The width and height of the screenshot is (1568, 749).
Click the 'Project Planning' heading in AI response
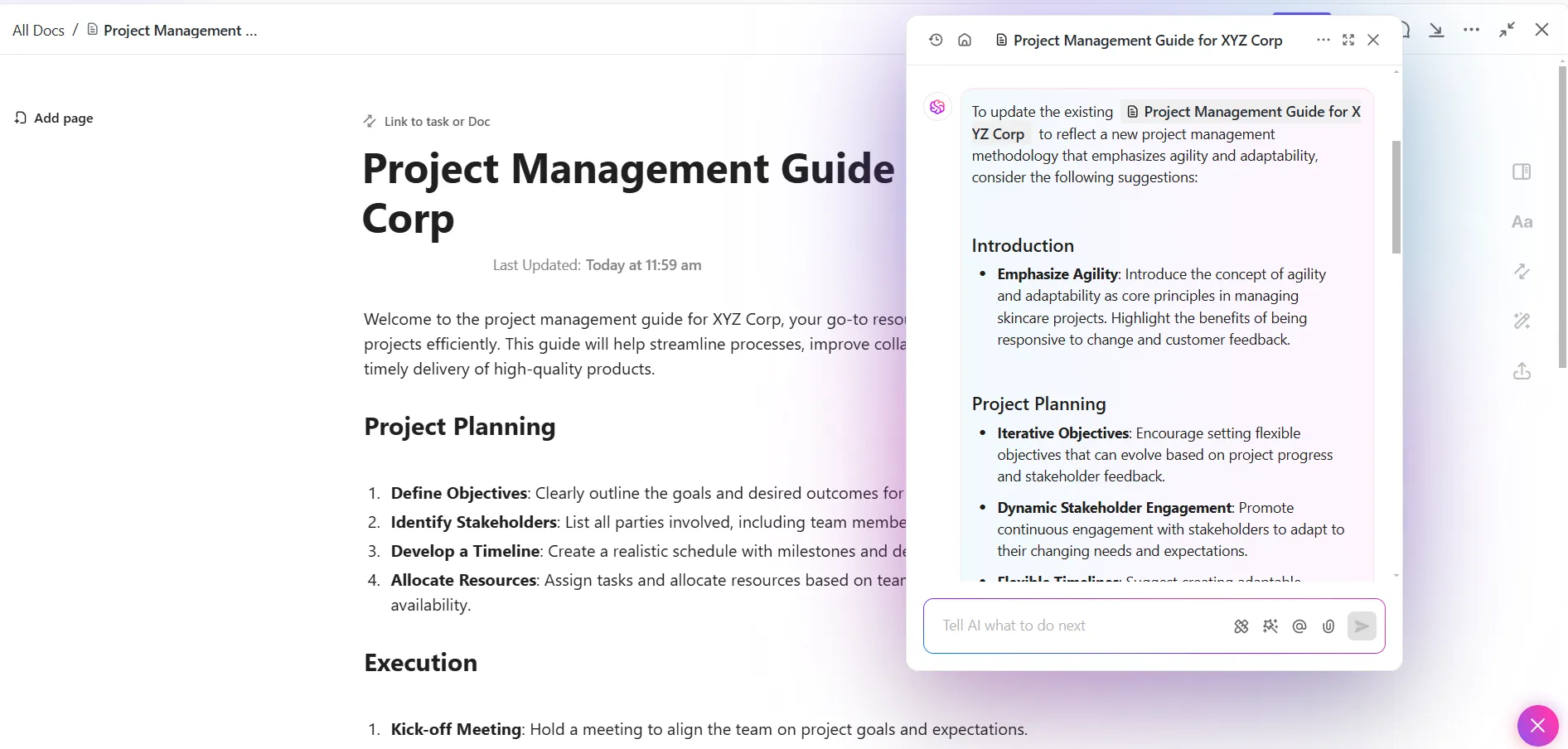point(1038,404)
